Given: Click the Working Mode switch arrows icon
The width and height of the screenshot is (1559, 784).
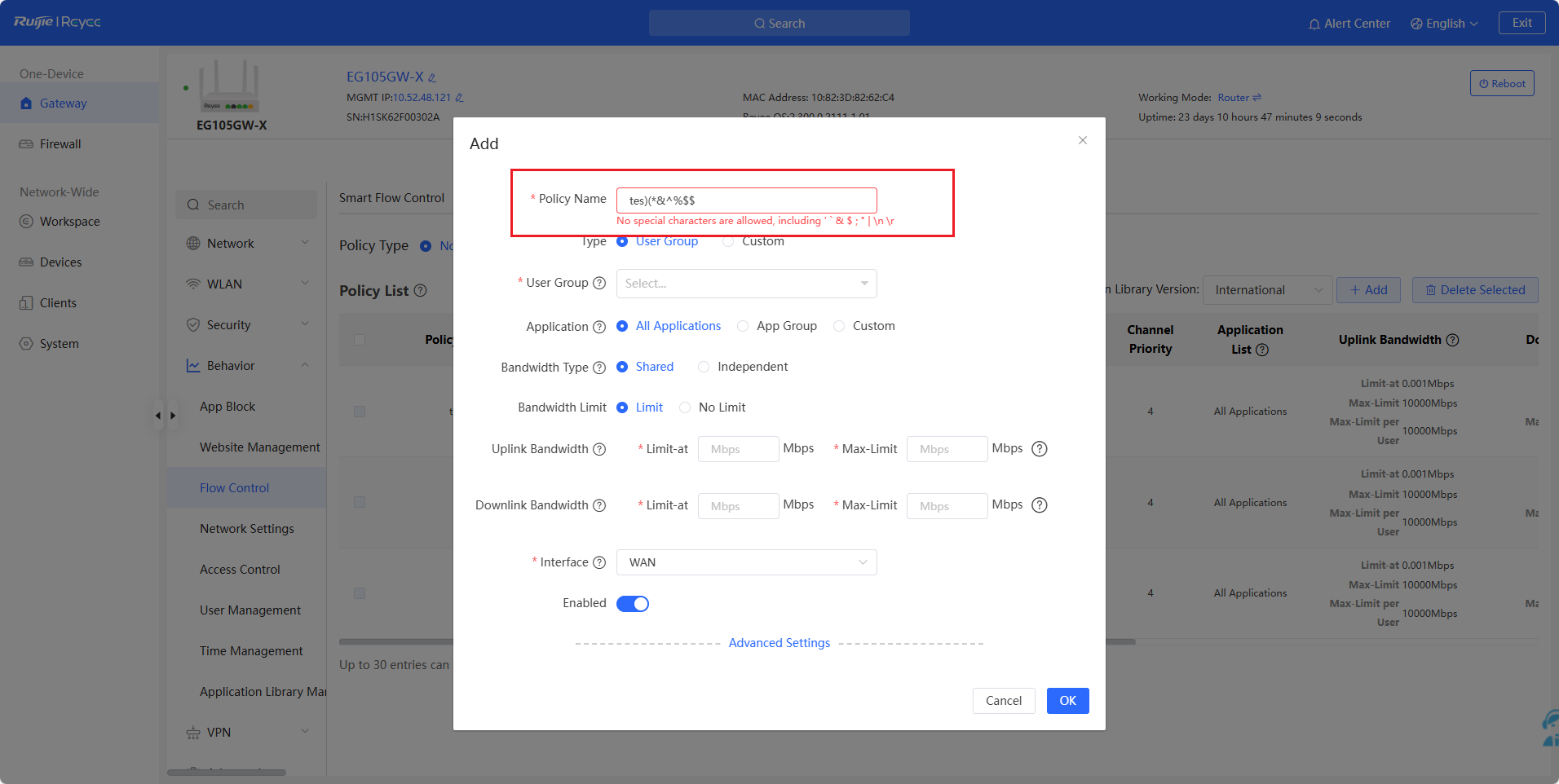Looking at the screenshot, I should point(1256,98).
